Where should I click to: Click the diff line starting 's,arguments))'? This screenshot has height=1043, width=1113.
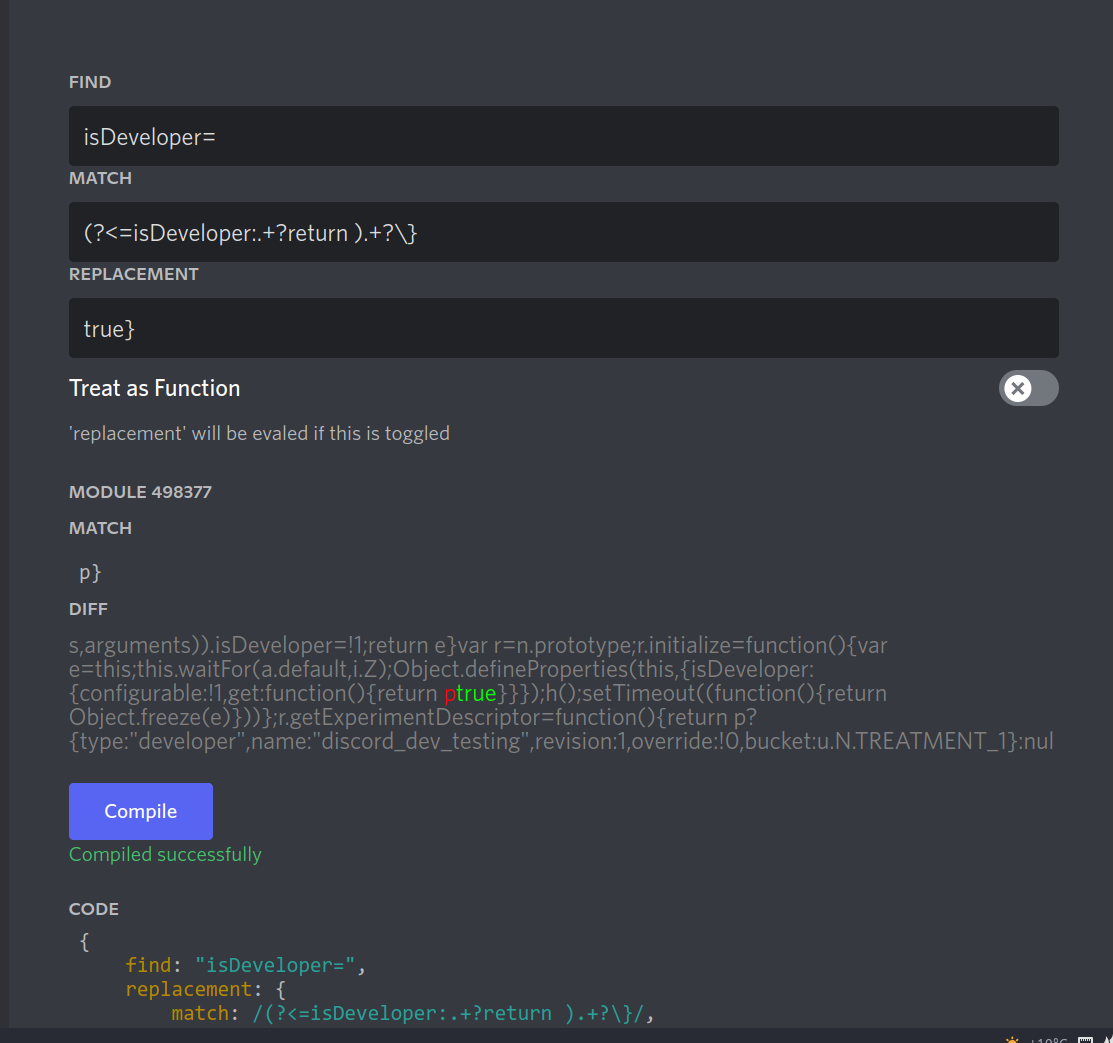pos(478,645)
